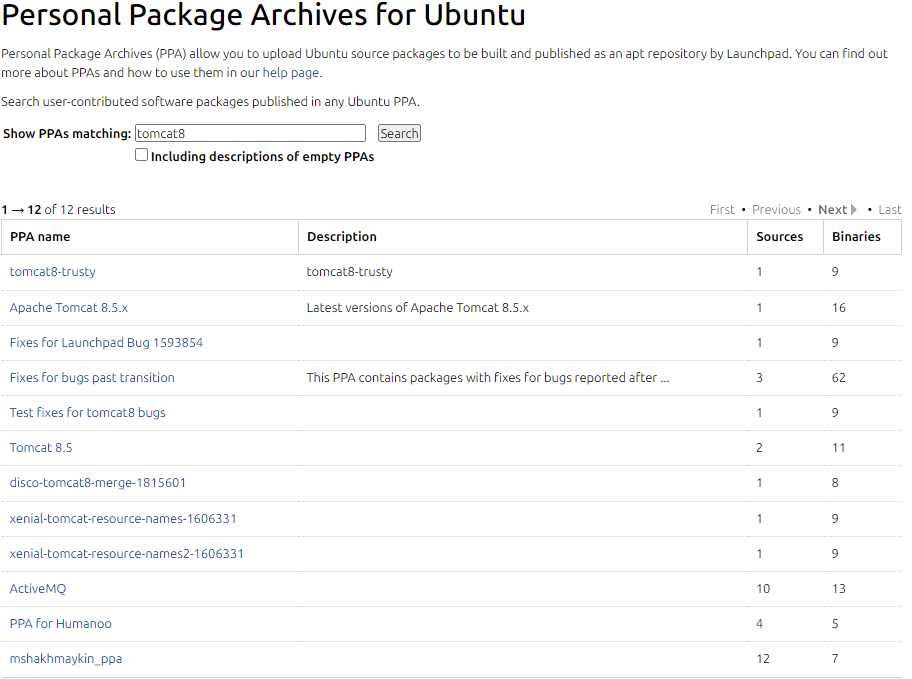Viewport: 912px width, 679px height.
Task: Go to the Last results page
Action: point(890,210)
